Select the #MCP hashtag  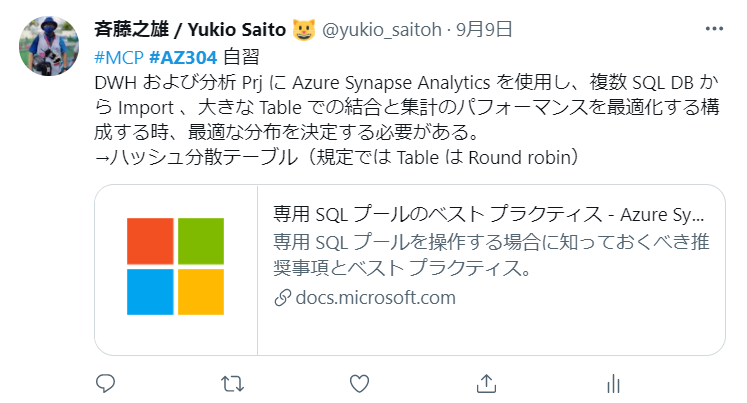click(118, 55)
